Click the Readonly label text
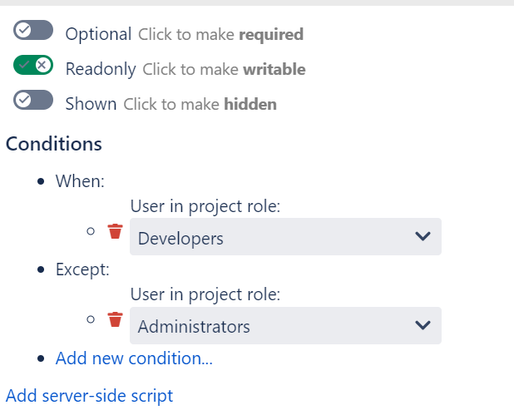The image size is (514, 415). point(101,69)
